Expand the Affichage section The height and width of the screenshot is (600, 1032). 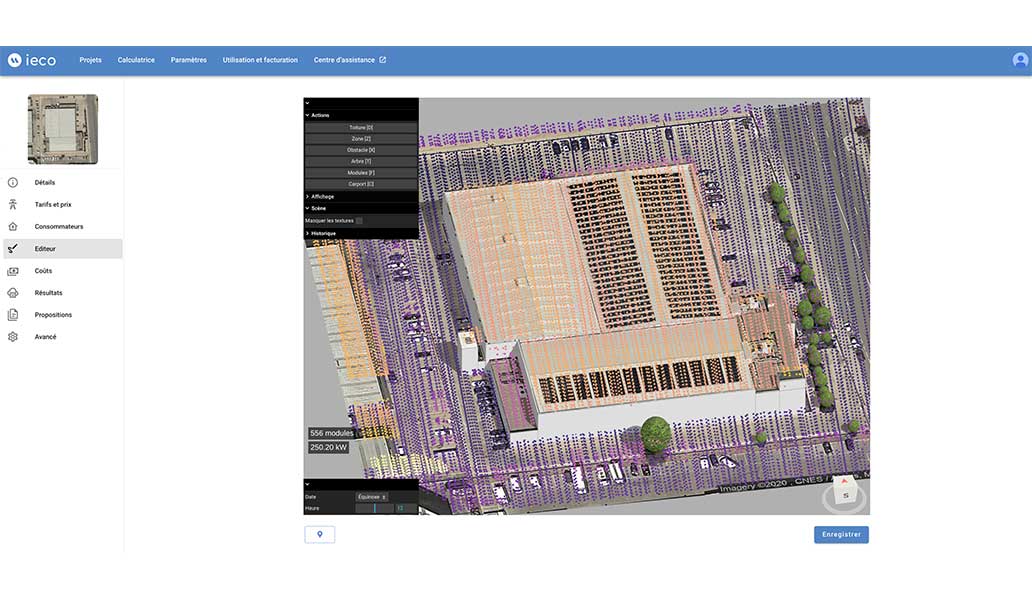308,197
